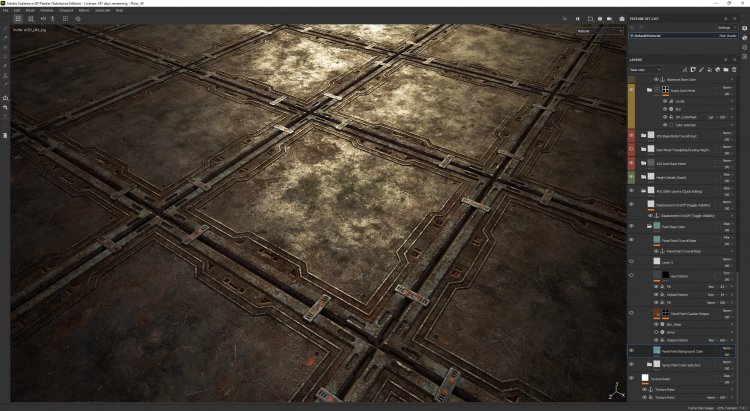Image resolution: width=750 pixels, height=411 pixels.
Task: Open the Help menu
Action: (x=120, y=10)
